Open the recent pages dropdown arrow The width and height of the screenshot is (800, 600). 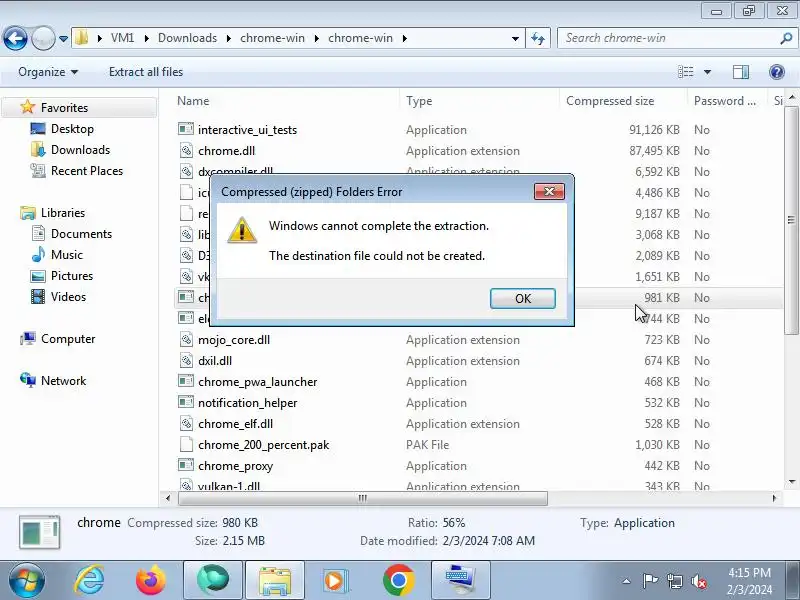coord(63,38)
